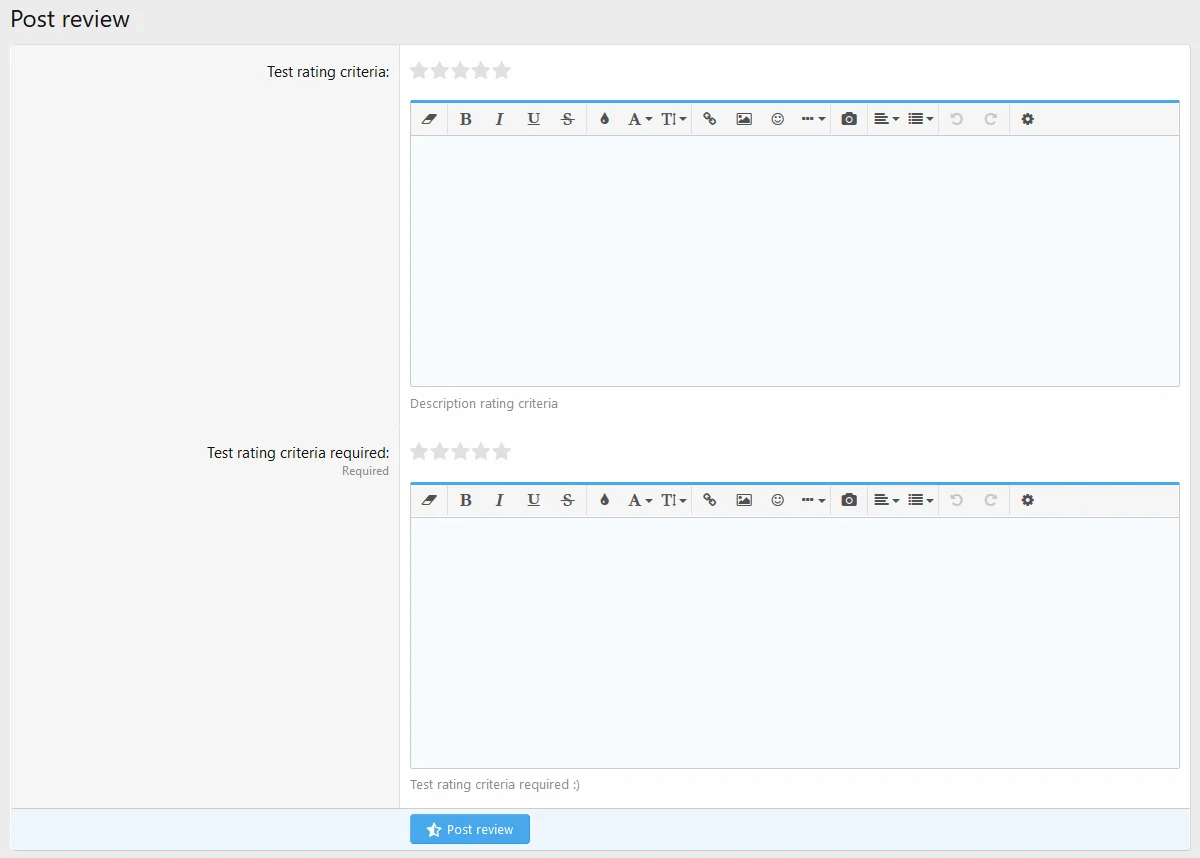The image size is (1200, 858).
Task: Insert link using the top editor toolbar
Action: point(710,119)
